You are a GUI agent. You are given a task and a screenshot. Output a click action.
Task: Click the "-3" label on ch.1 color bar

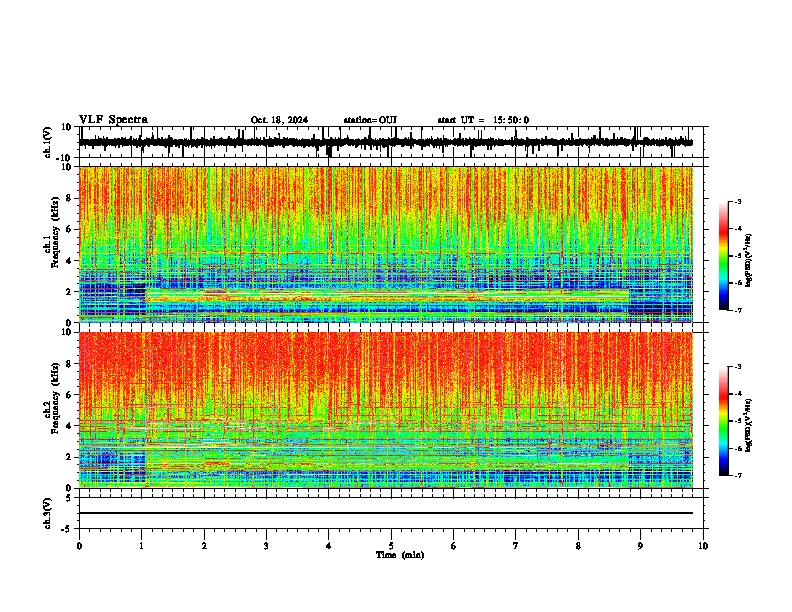tap(737, 202)
